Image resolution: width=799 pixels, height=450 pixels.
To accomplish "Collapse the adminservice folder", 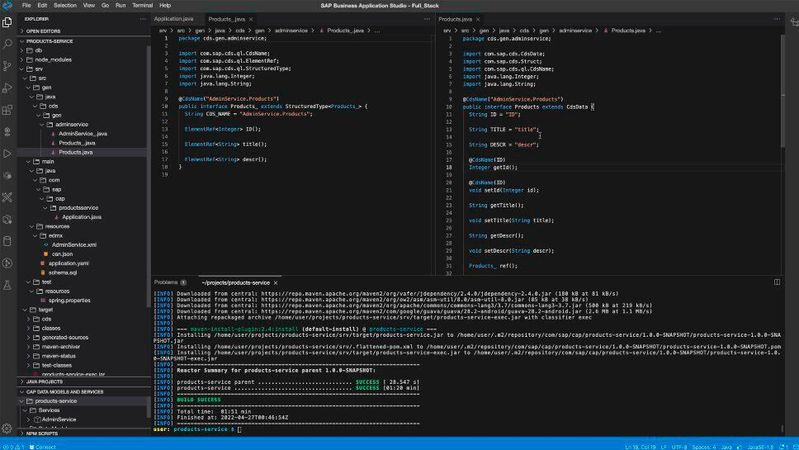I will 71,124.
